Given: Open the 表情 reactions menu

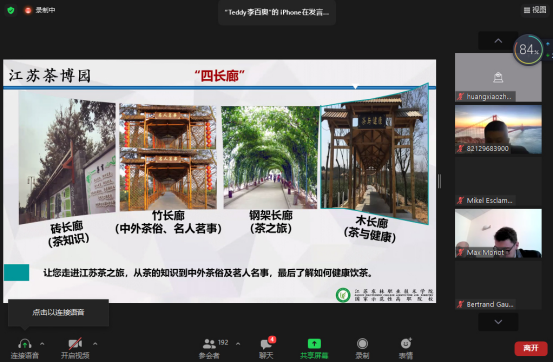Looking at the screenshot, I should pyautogui.click(x=406, y=348).
